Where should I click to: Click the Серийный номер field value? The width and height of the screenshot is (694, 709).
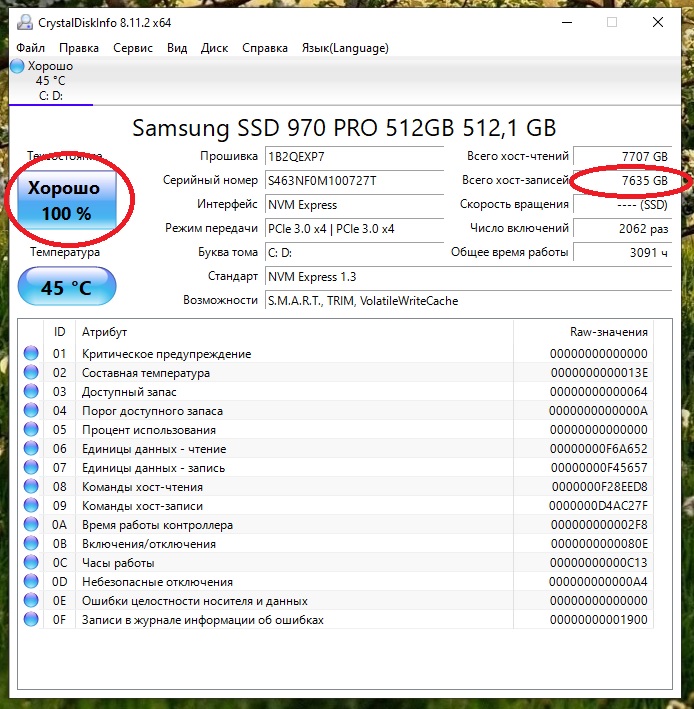point(354,180)
